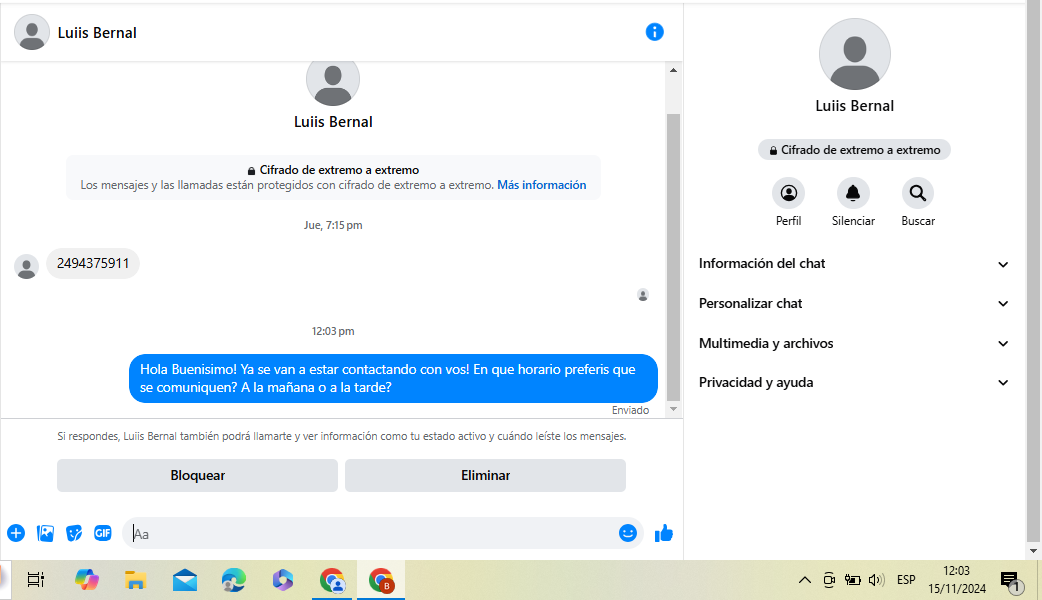The image size is (1042, 600).
Task: Toggle Silenciar bell for this chat
Action: [853, 193]
